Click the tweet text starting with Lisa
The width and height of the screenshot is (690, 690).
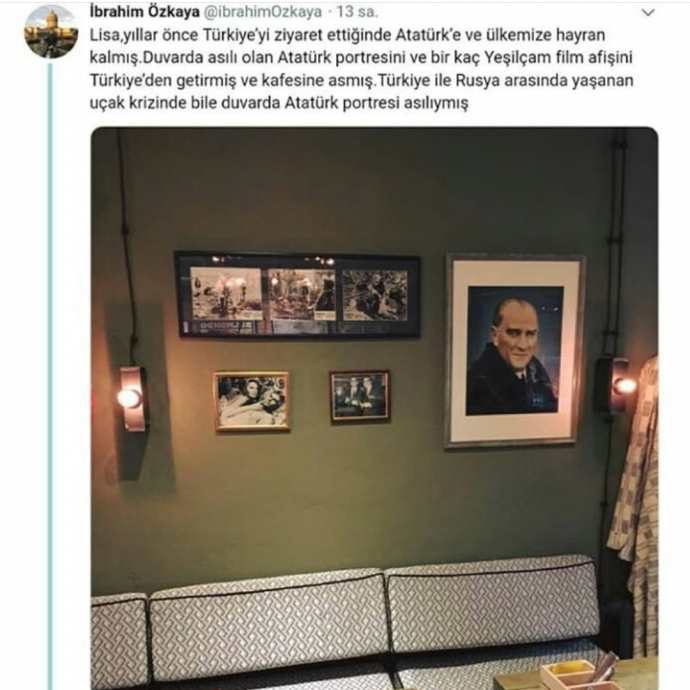(x=361, y=69)
